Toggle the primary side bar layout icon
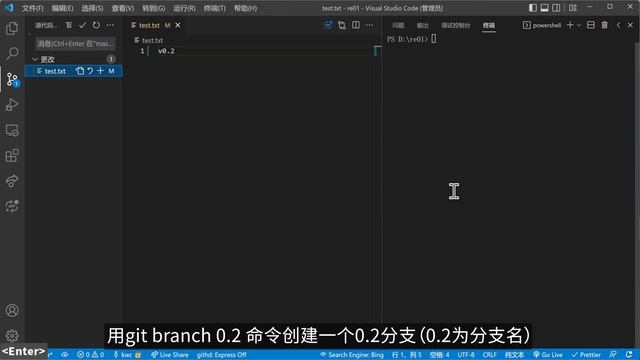This screenshot has height=360, width=640. click(533, 8)
